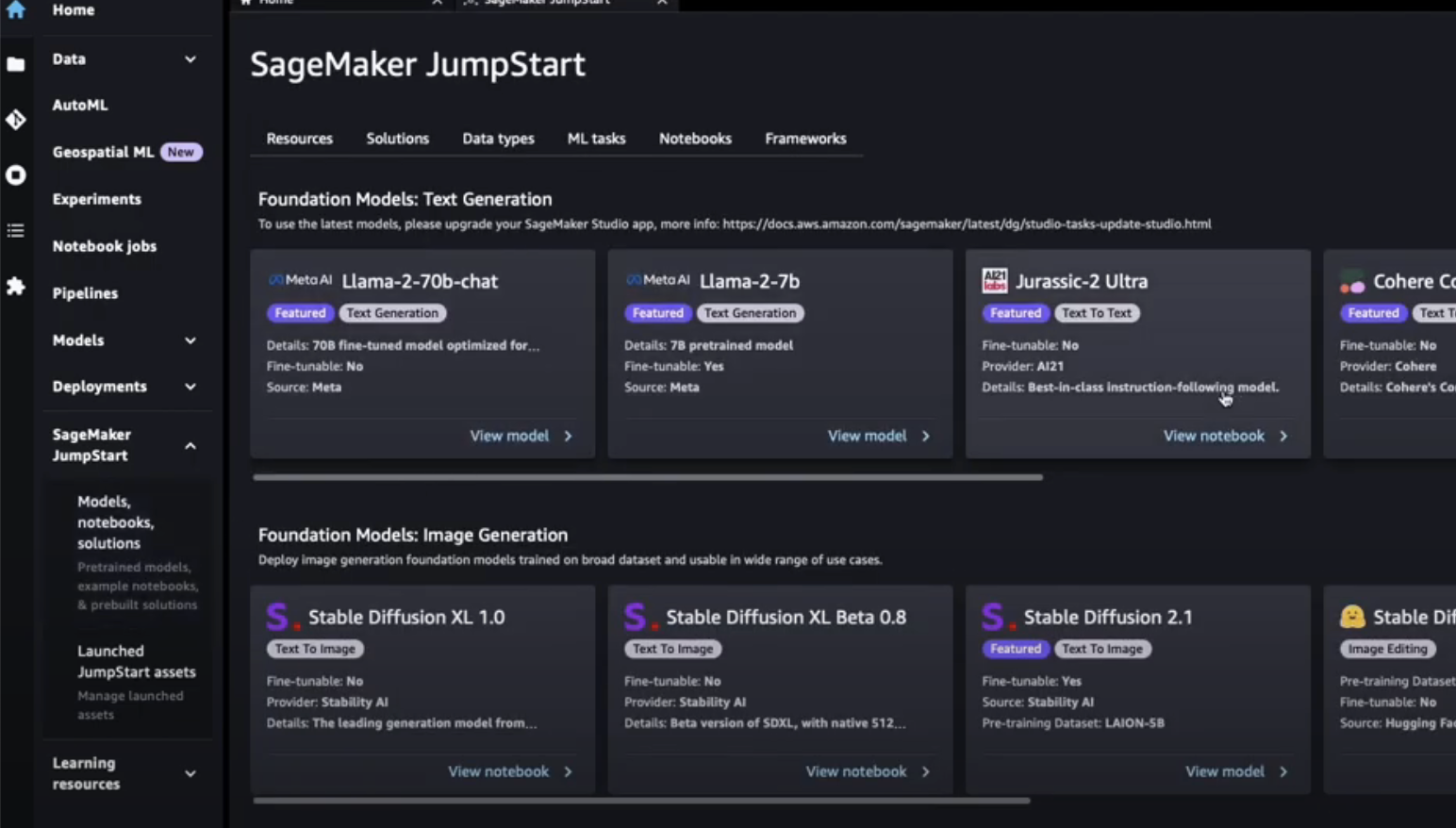This screenshot has height=828, width=1456.
Task: Open the File Browser folder icon
Action: click(15, 64)
